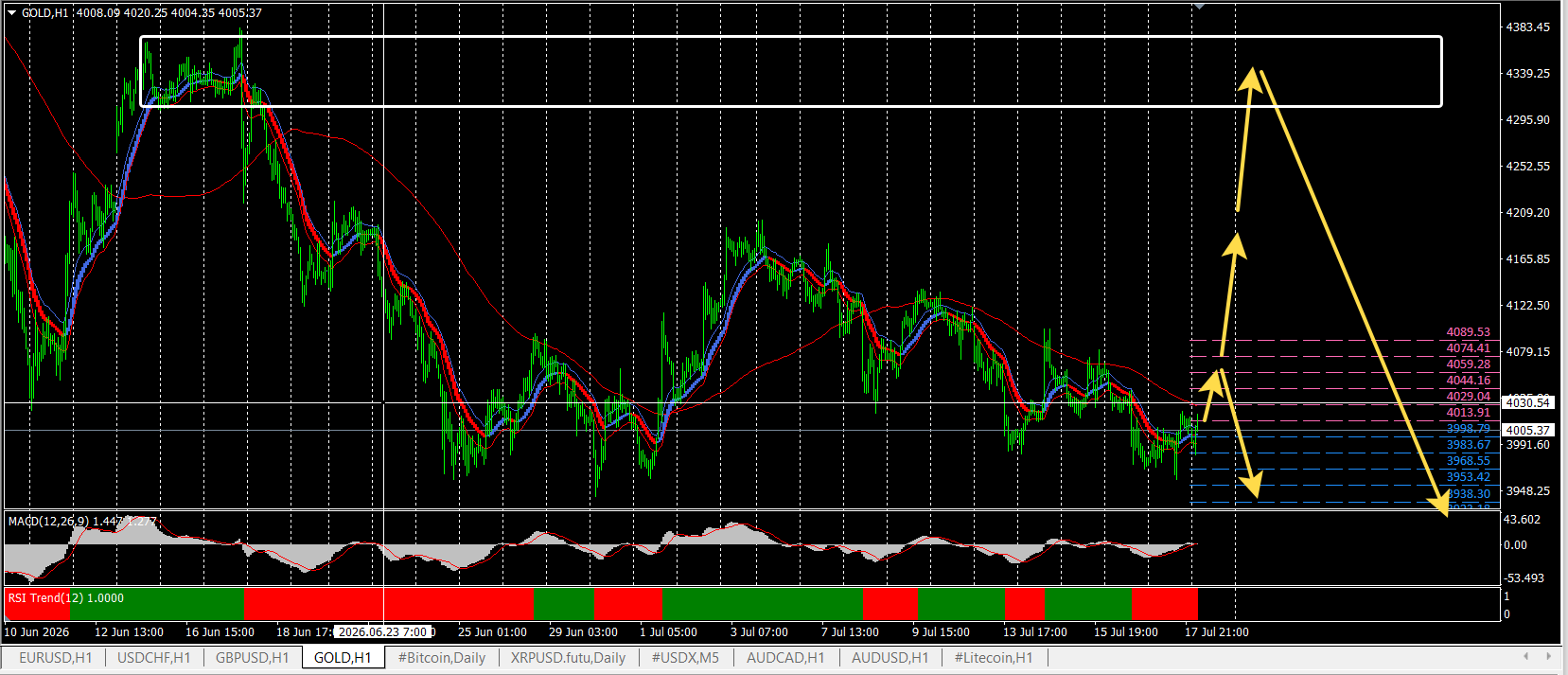Click the 4030.54 horizontal line price label
The image size is (1568, 675).
click(1528, 403)
